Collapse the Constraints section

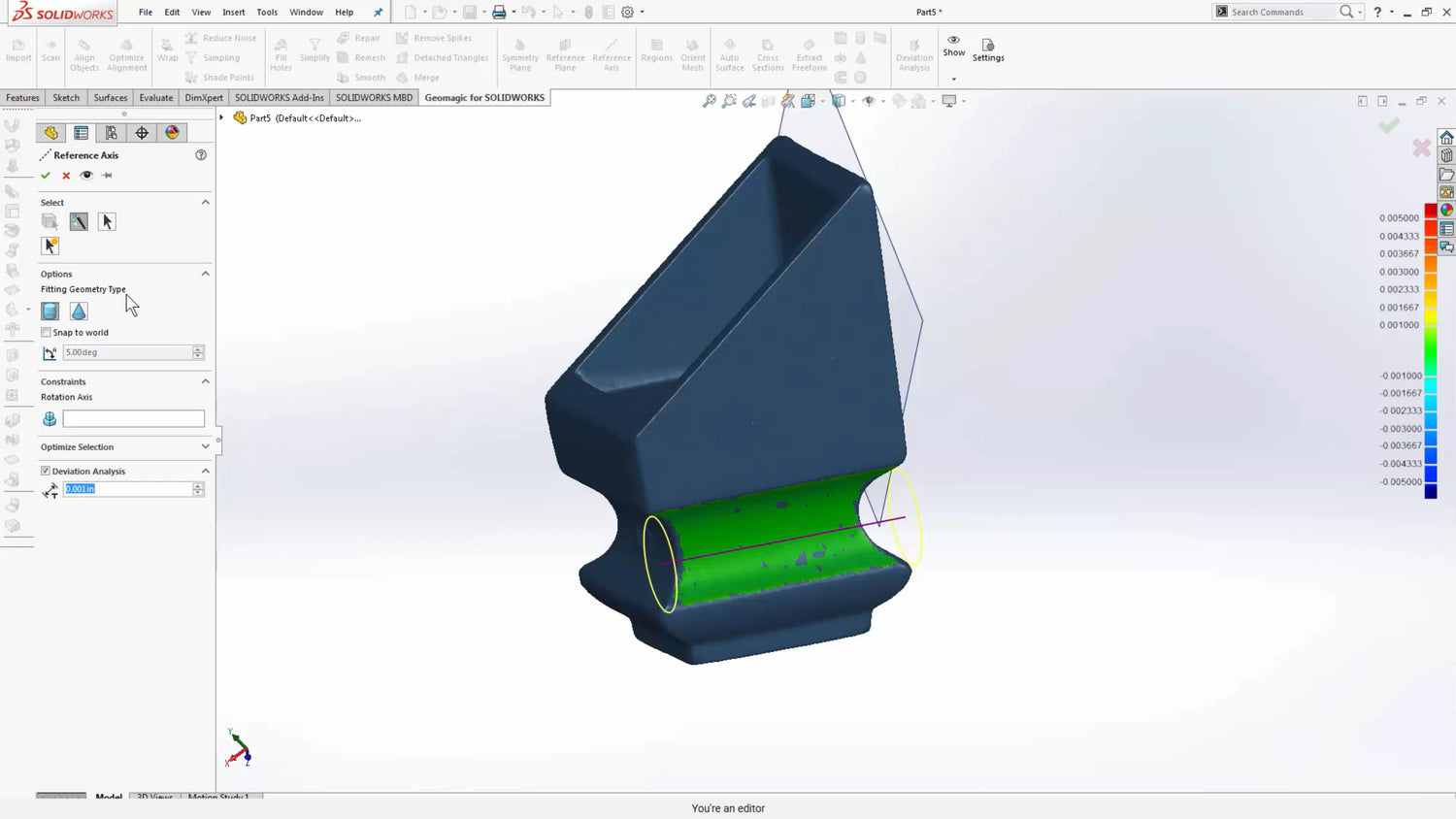[205, 382]
